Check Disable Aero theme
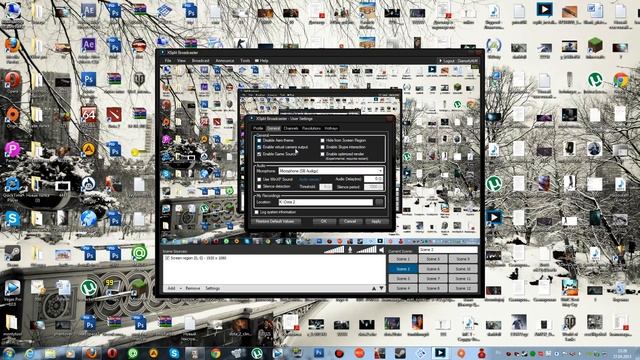This screenshot has height=360, width=640. pos(259,140)
